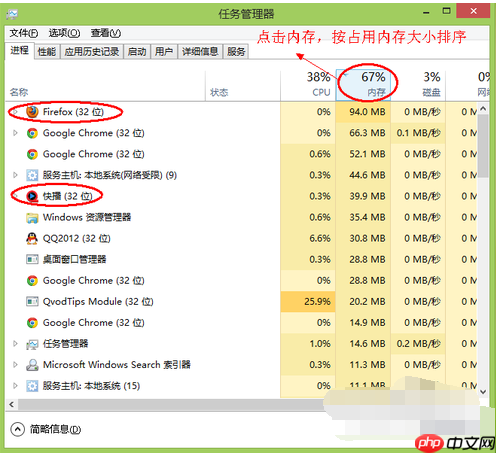Click the 任务管理器 process icon
This screenshot has height=453, width=496.
32,344
